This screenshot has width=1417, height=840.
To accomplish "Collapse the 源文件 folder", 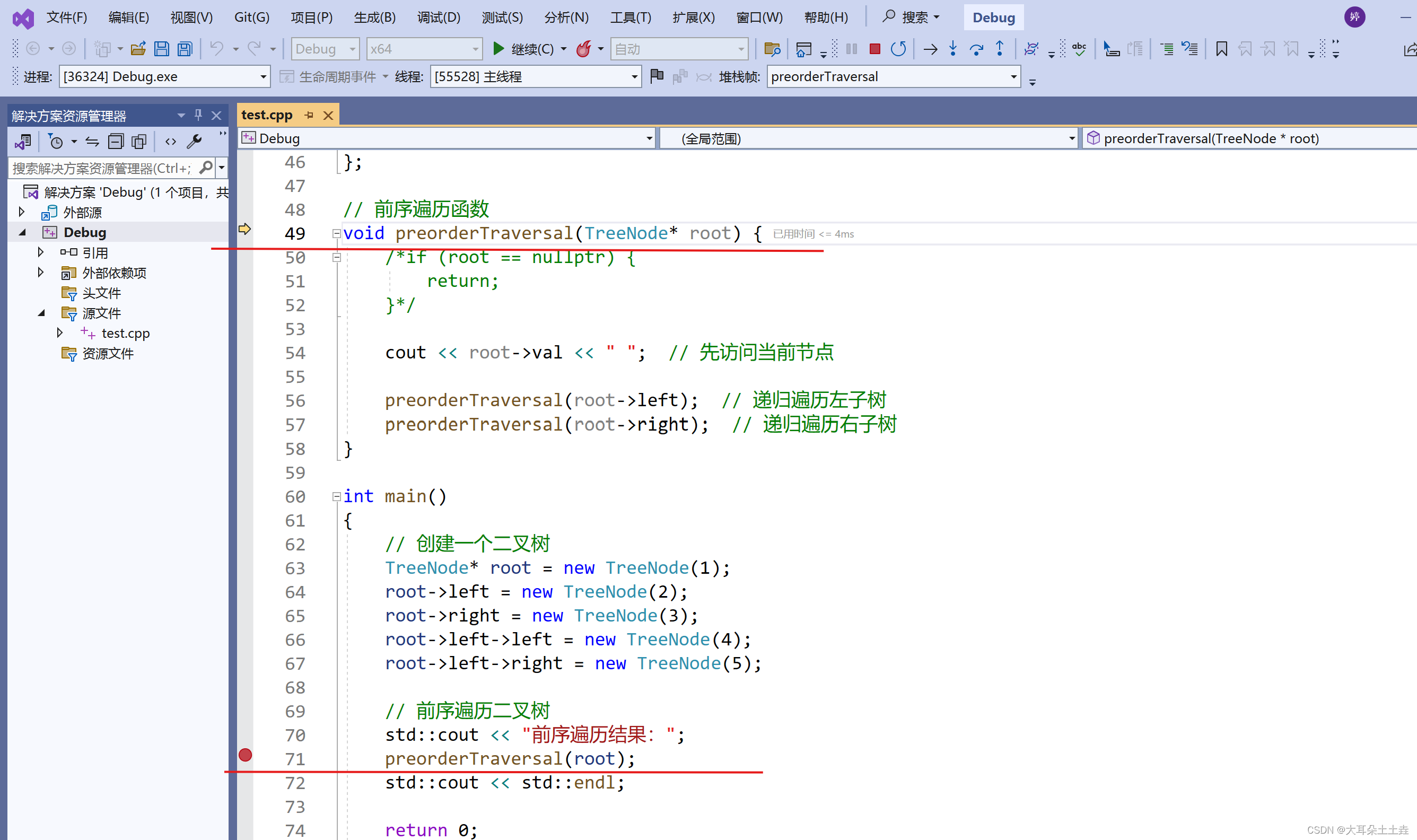I will tap(41, 313).
